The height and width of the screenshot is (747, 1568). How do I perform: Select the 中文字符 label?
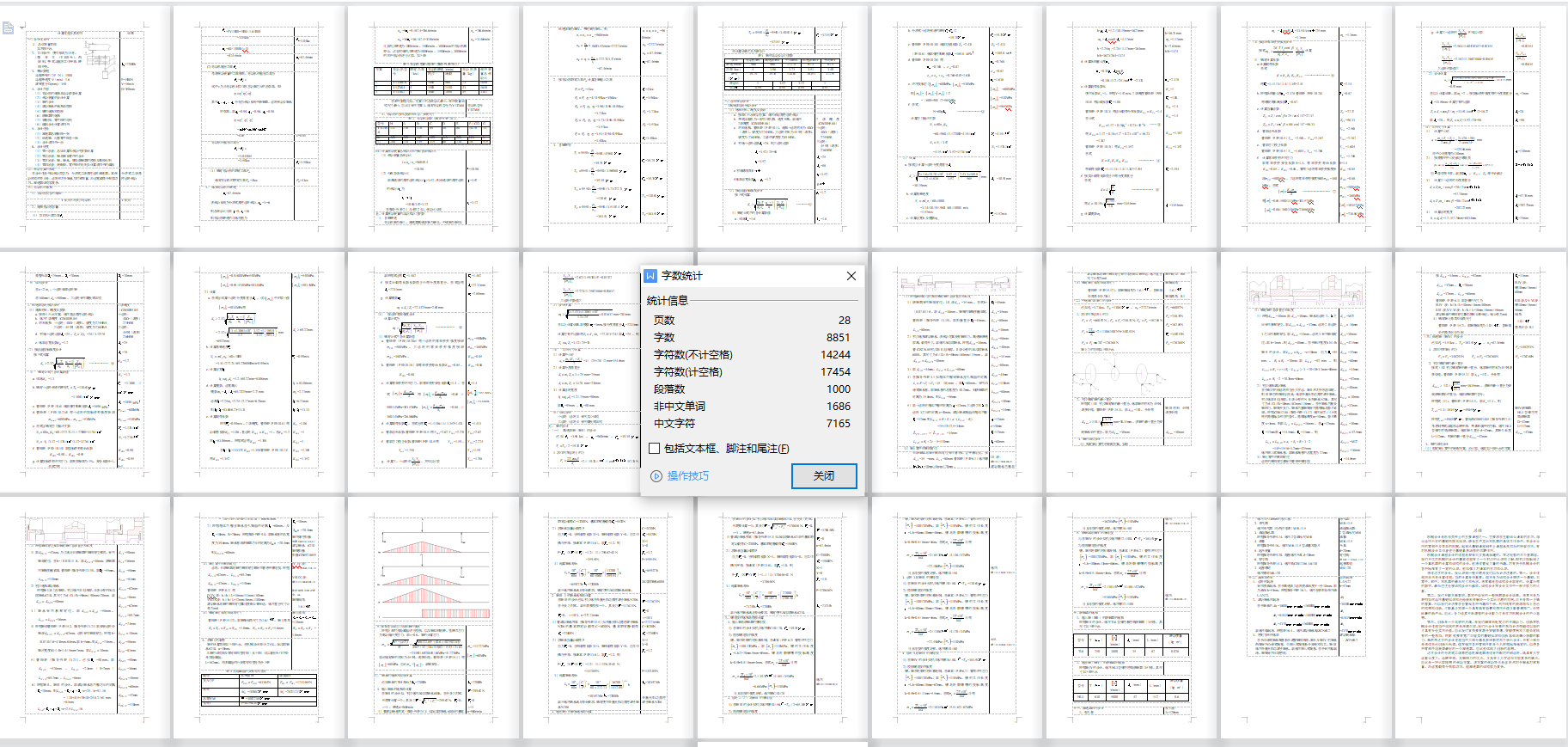pos(674,424)
